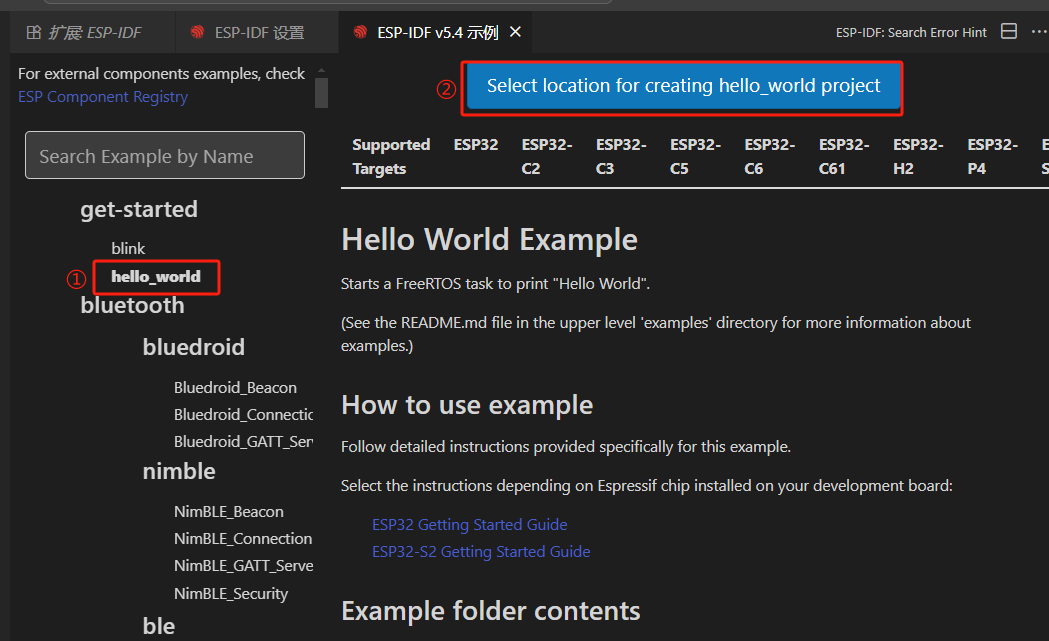
Task: Click the Espressif logo on the 示例 tab
Action: (x=359, y=31)
